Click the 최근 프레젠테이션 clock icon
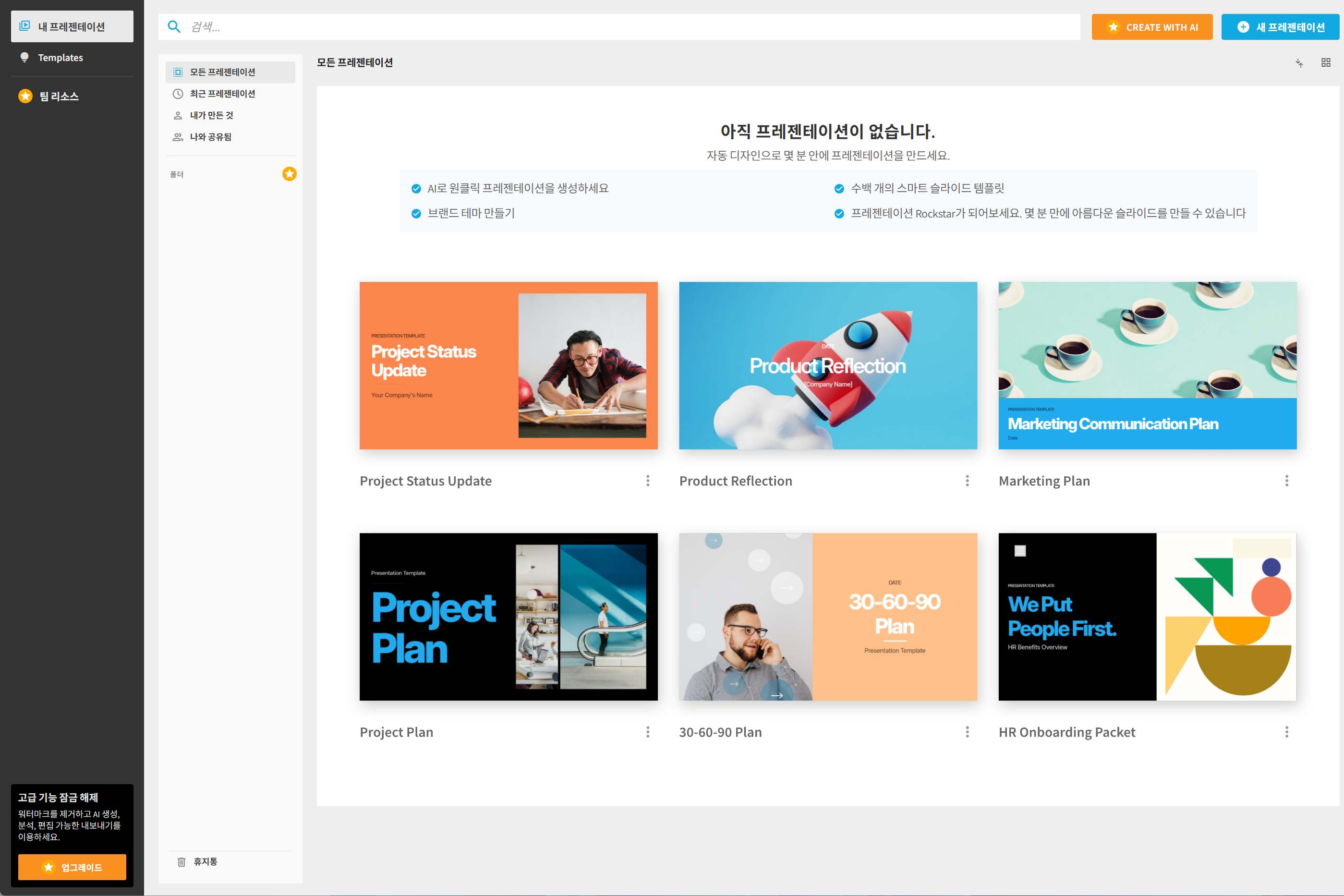Viewport: 1344px width, 896px height. [178, 94]
